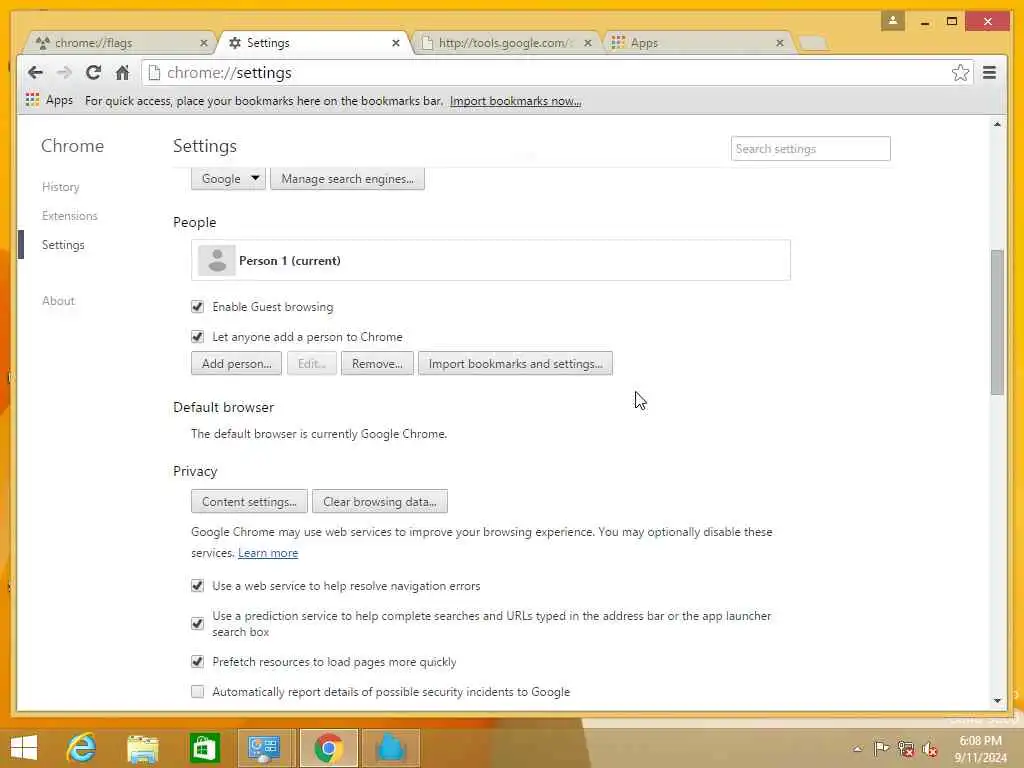Open Extensions in the sidebar
Image resolution: width=1024 pixels, height=768 pixels.
tap(70, 216)
